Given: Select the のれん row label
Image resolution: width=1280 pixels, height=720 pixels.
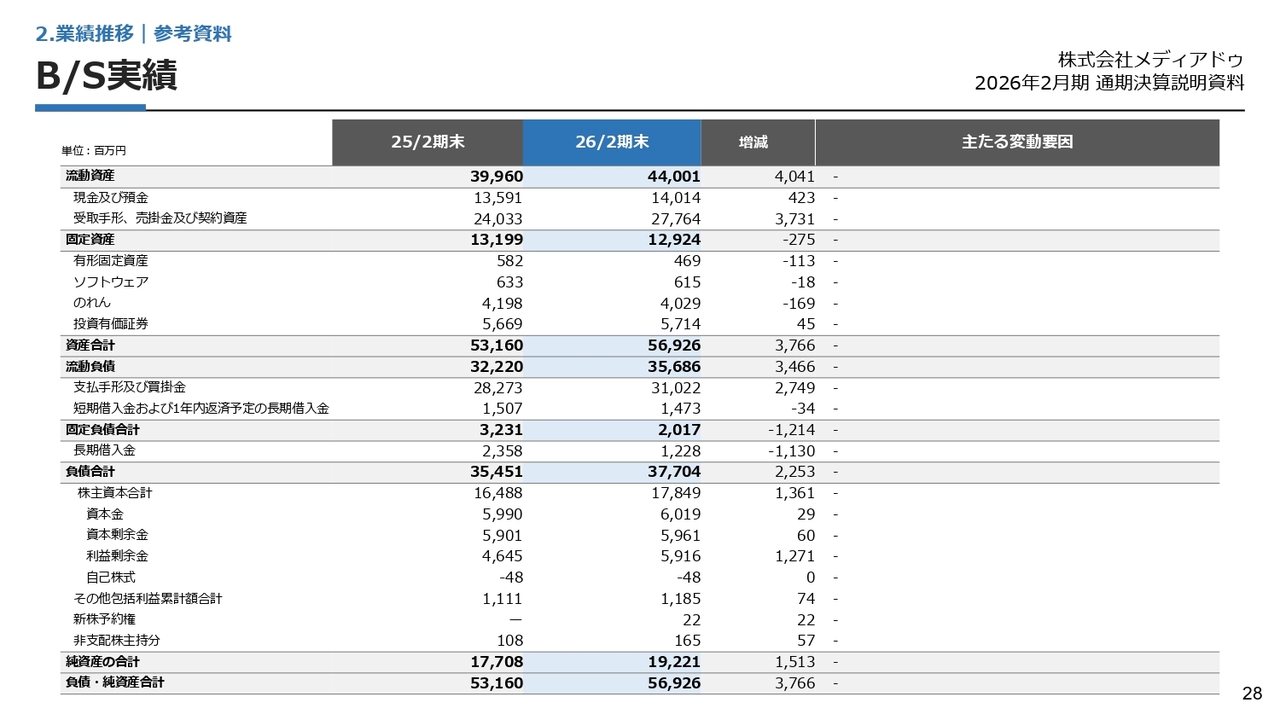Looking at the screenshot, I should click(x=92, y=302).
